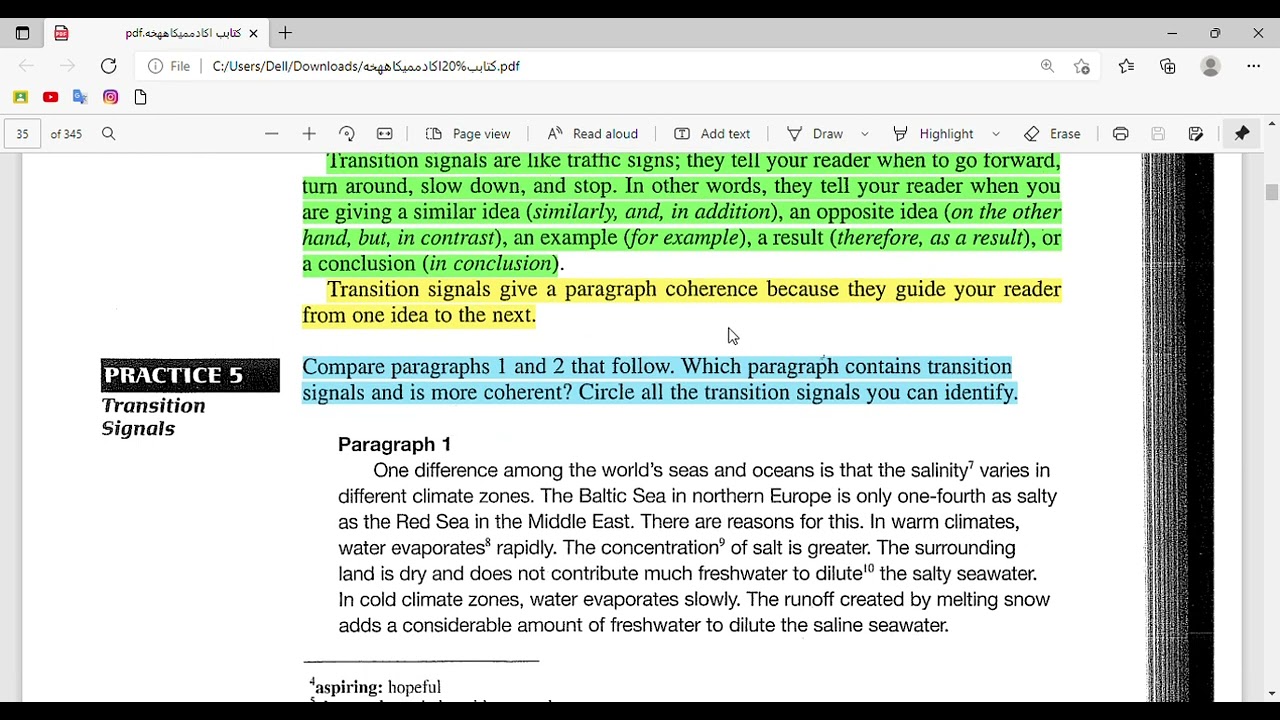Select the Add text tool

pyautogui.click(x=712, y=134)
